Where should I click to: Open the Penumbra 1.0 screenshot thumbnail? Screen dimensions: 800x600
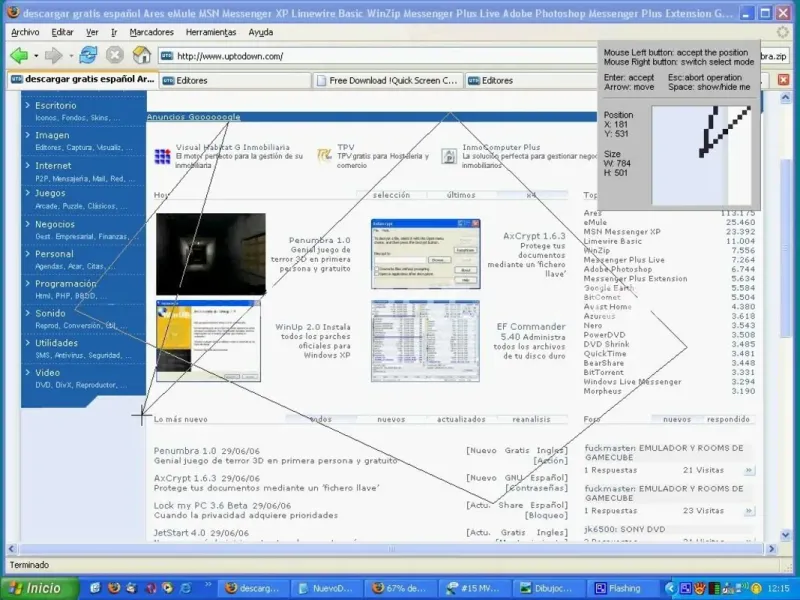[x=211, y=254]
